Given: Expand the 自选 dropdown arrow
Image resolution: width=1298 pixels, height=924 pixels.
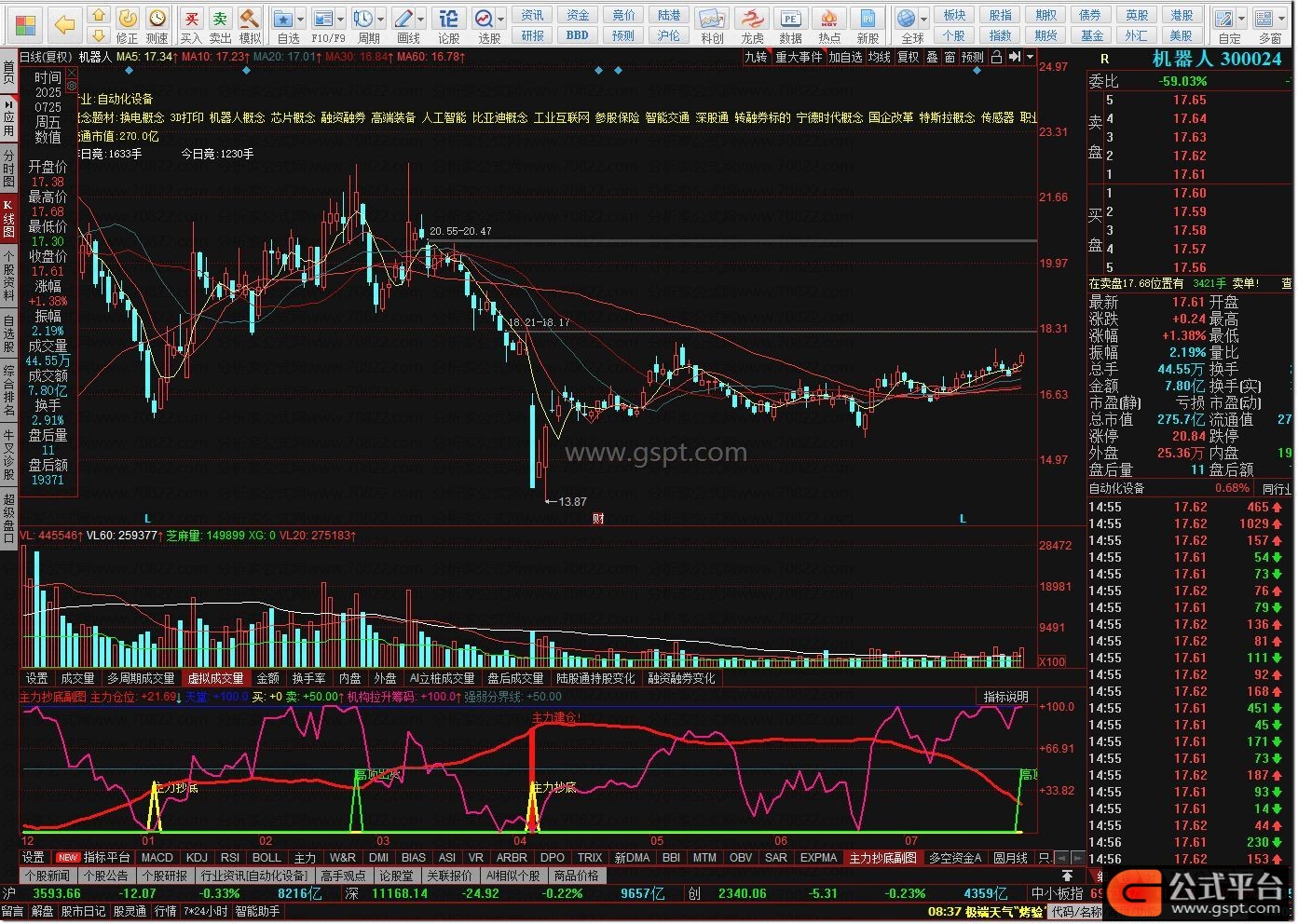Looking at the screenshot, I should click(302, 19).
